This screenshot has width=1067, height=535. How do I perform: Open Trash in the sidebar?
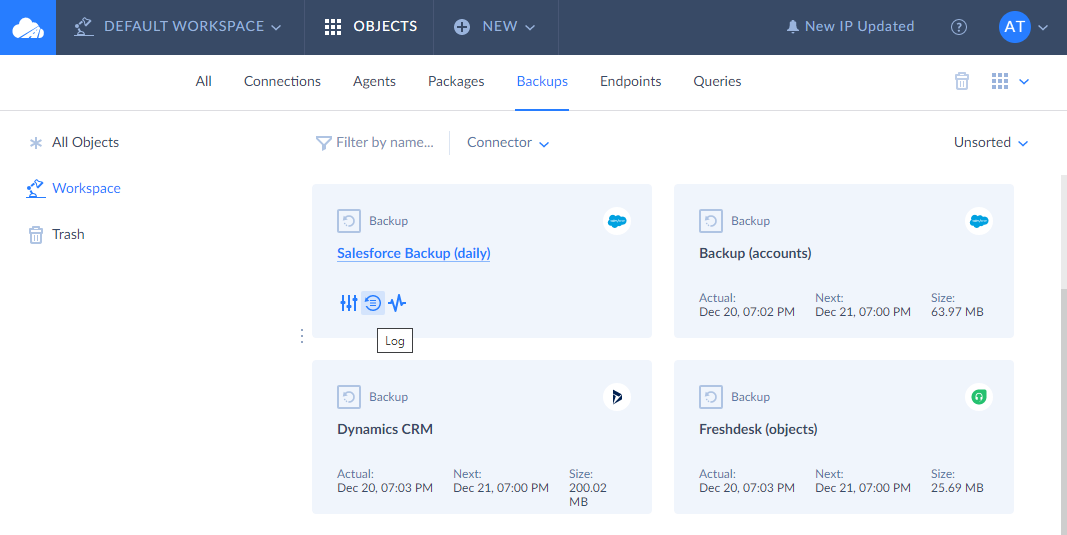pos(68,234)
